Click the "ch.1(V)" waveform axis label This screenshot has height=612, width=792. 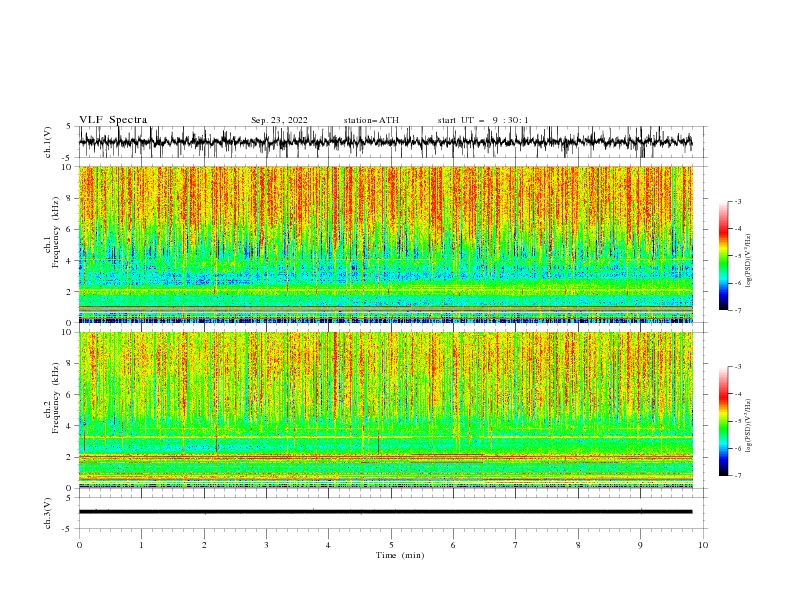pyautogui.click(x=48, y=142)
